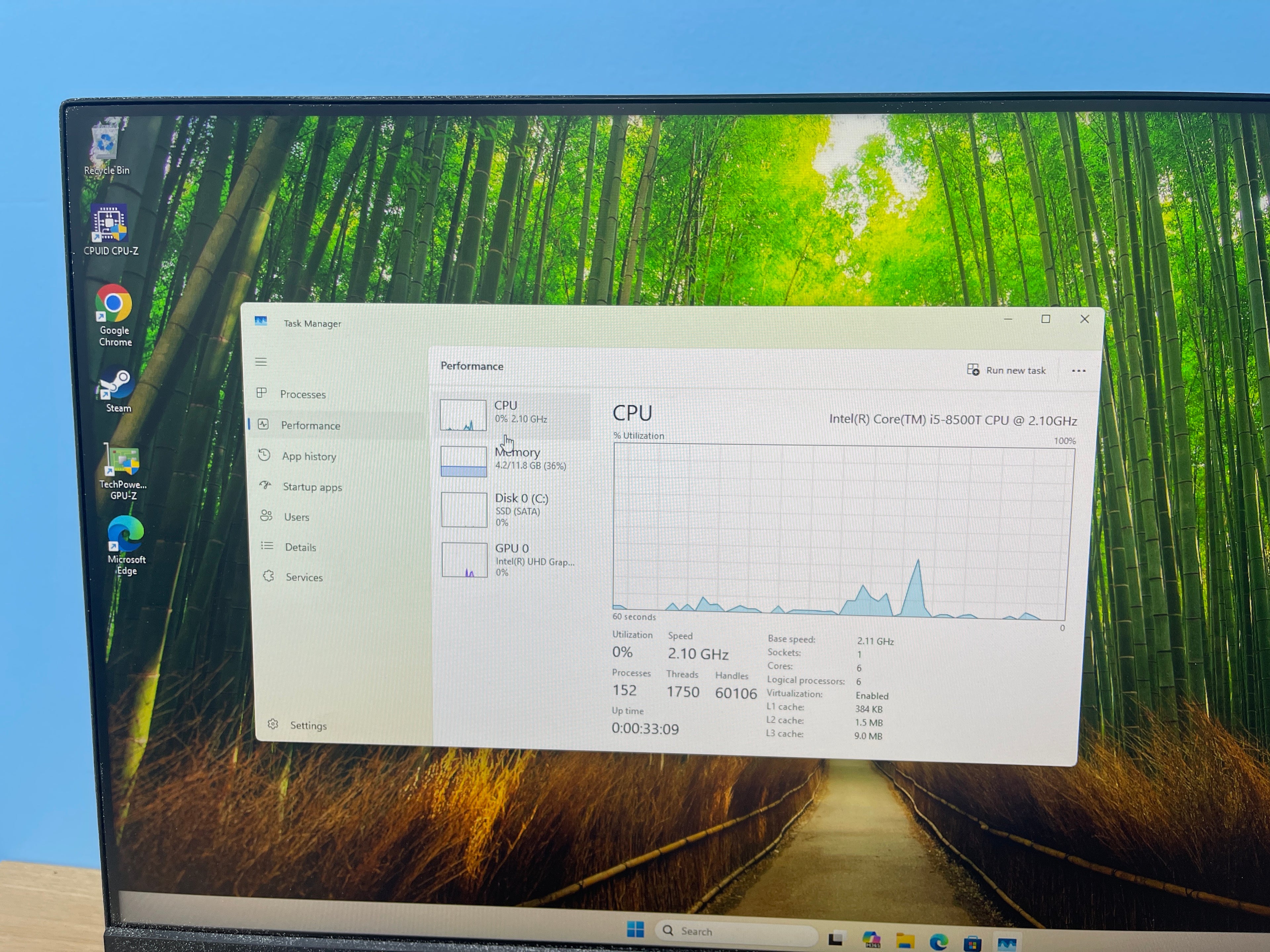Click the Virtualization Enabled value
1270x952 pixels.
coord(871,695)
